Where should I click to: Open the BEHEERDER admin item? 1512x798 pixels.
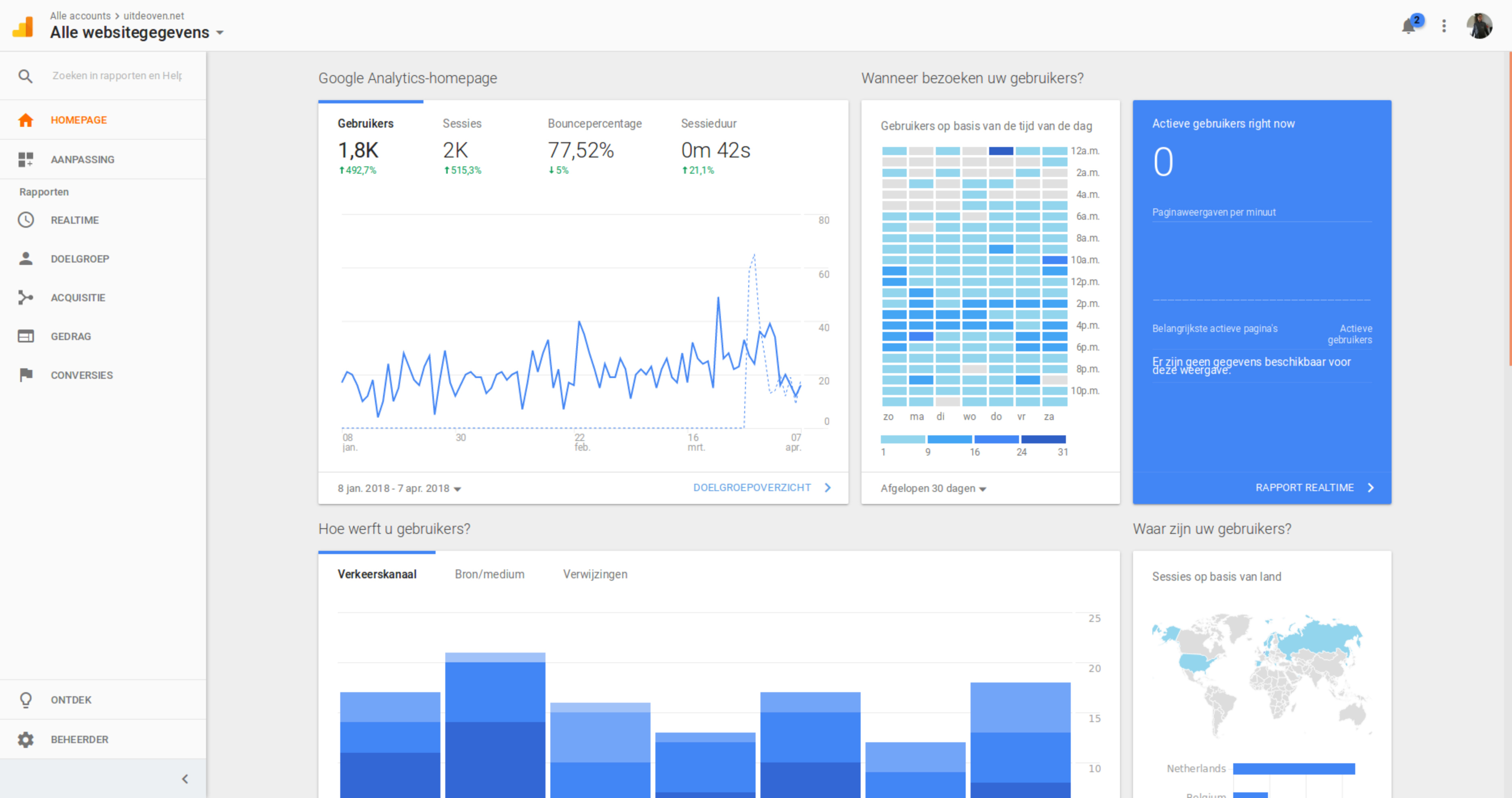pos(103,739)
